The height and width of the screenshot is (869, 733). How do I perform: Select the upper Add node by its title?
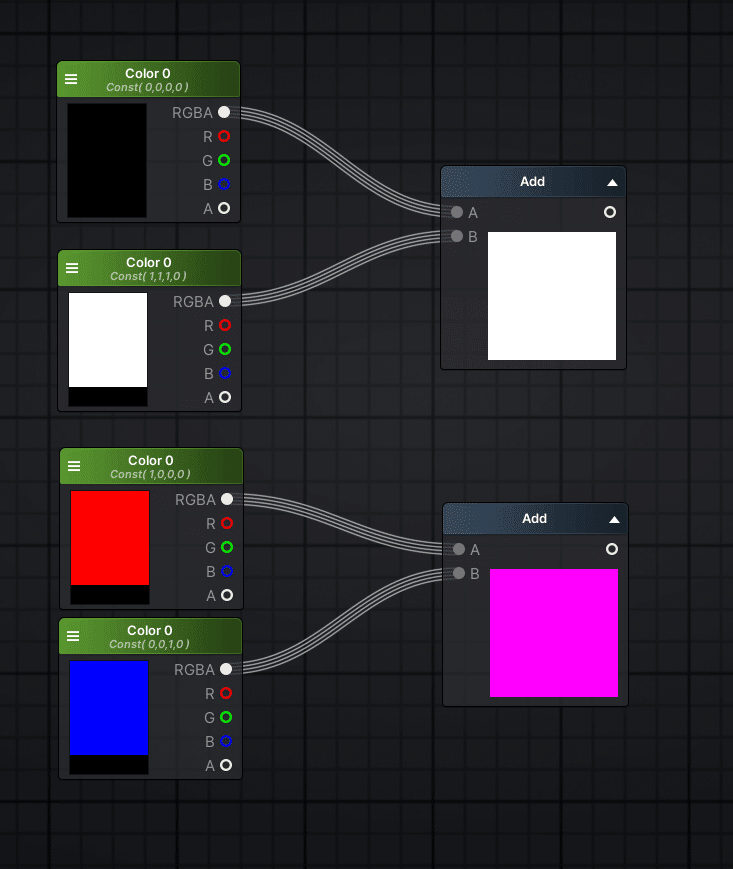532,182
